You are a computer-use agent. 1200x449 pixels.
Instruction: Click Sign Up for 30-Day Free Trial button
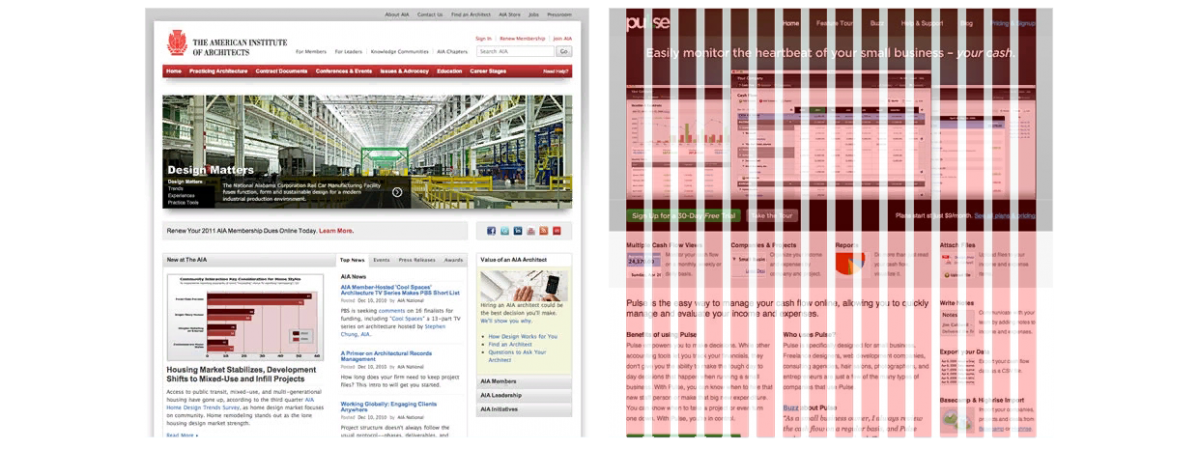click(x=684, y=215)
